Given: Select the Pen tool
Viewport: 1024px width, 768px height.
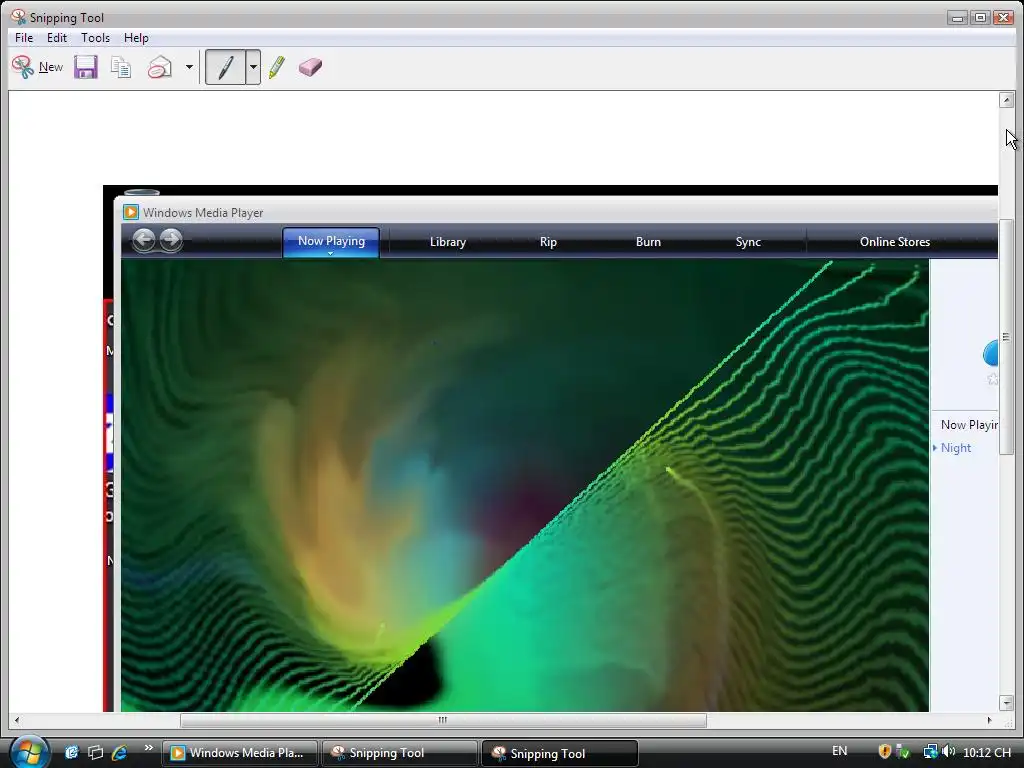Looking at the screenshot, I should (x=225, y=67).
